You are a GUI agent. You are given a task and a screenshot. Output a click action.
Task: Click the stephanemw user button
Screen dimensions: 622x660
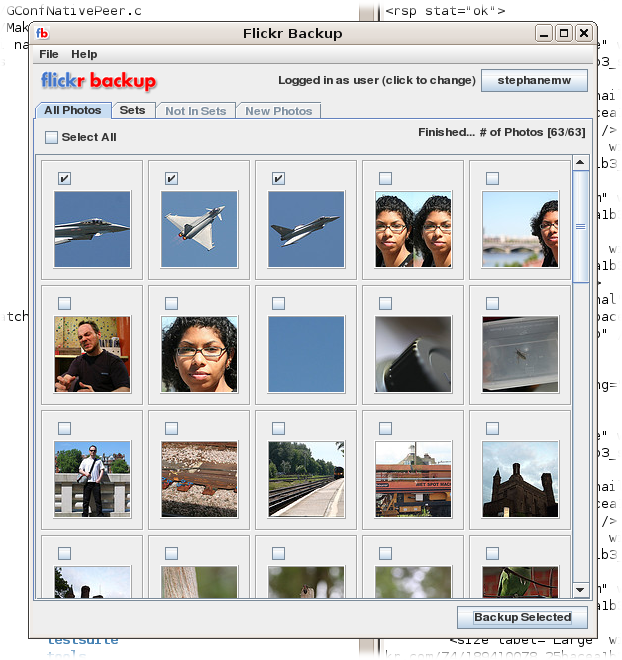tap(534, 80)
